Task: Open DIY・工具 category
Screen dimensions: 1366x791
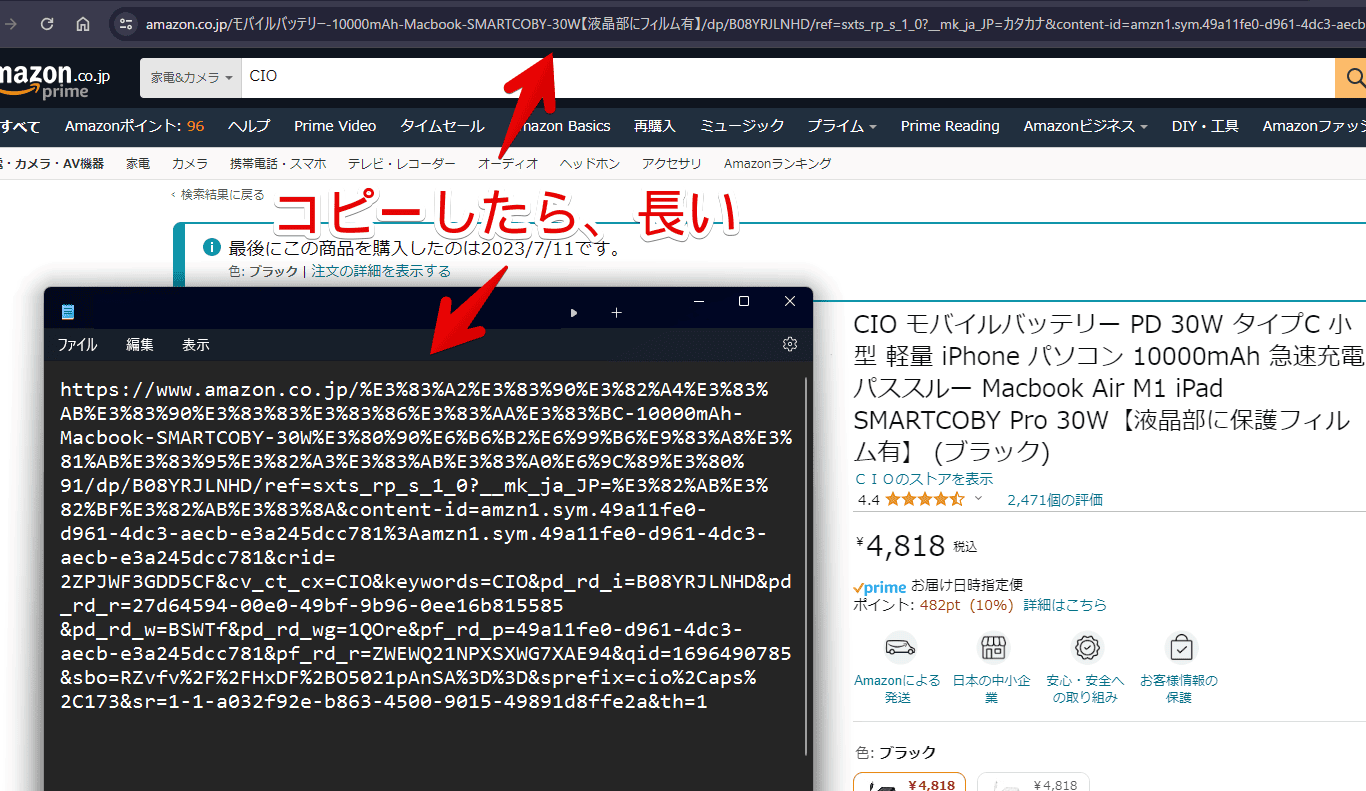Action: point(1205,126)
